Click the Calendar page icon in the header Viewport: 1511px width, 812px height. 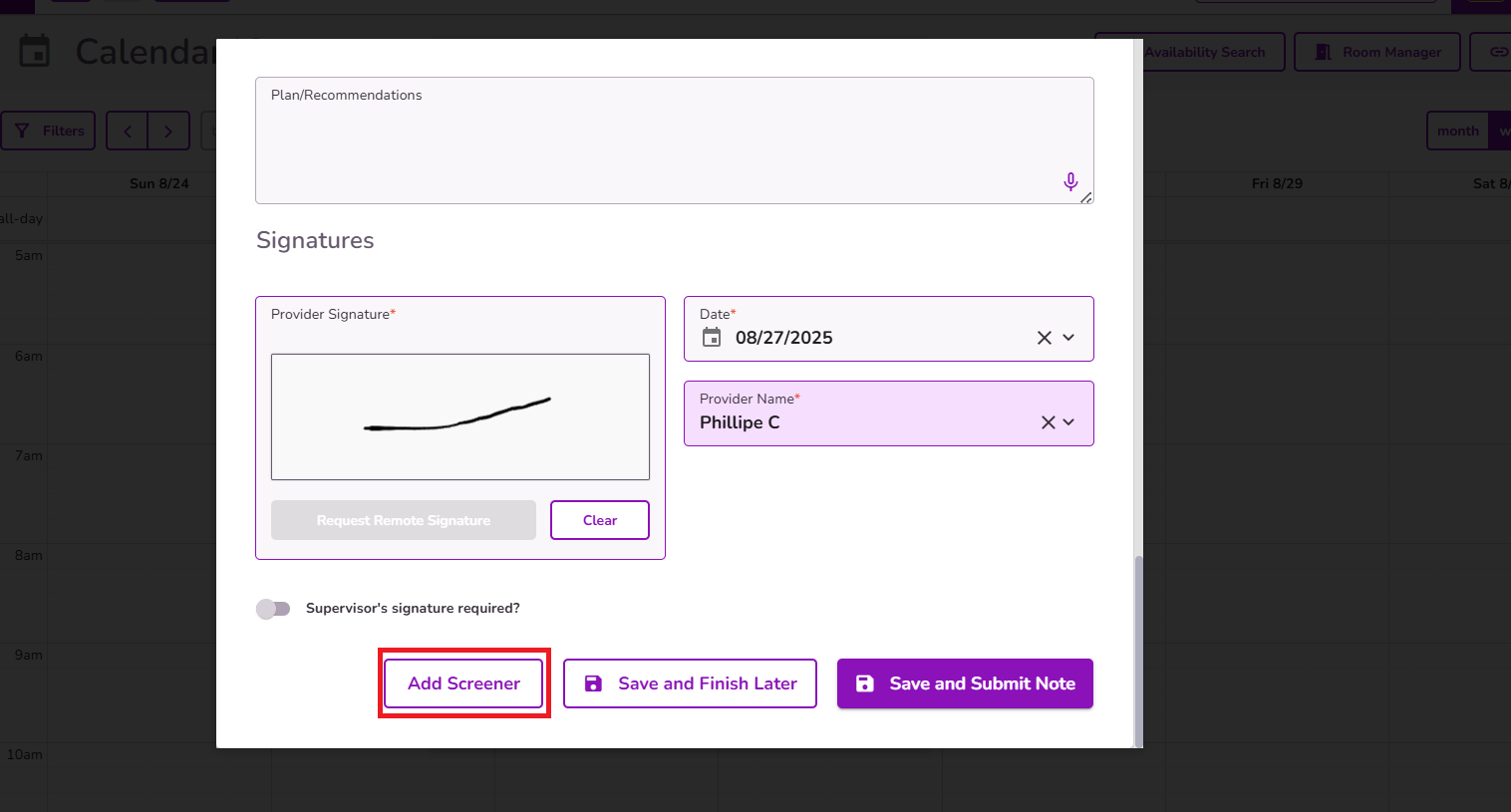35,51
